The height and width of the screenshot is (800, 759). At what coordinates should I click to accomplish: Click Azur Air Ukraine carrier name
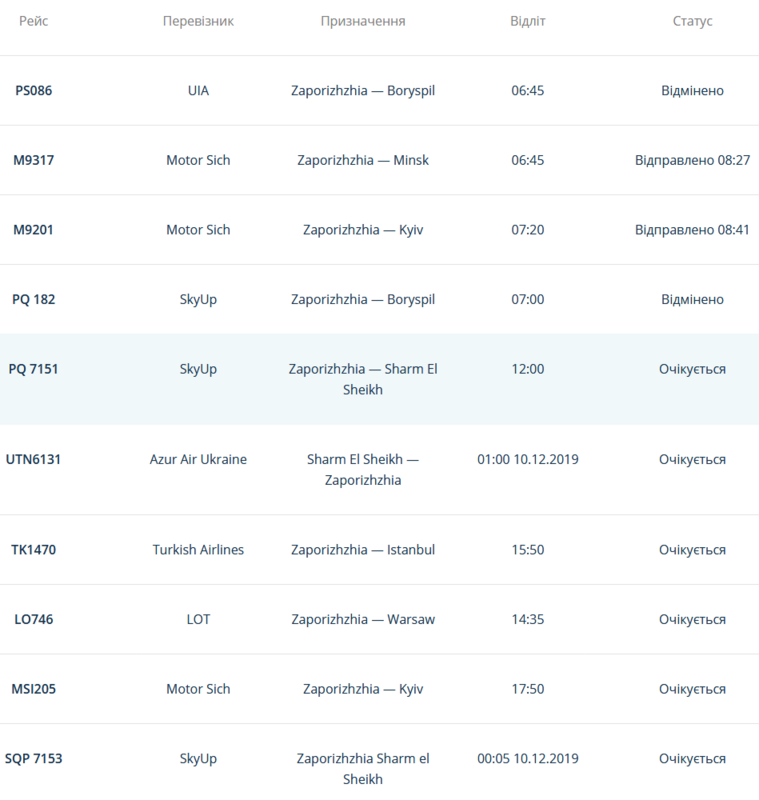198,460
